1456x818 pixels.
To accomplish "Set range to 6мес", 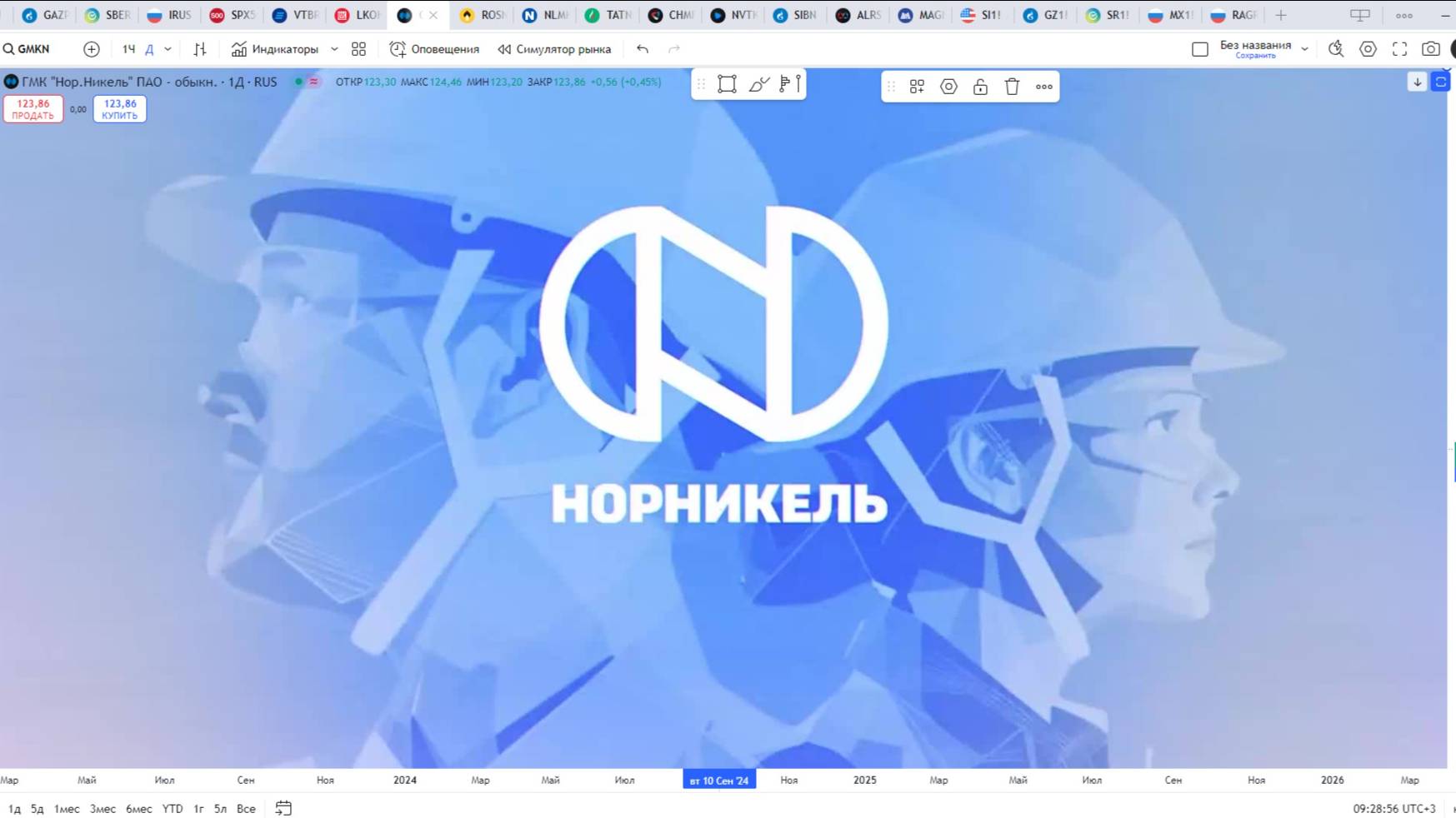I will (x=139, y=808).
